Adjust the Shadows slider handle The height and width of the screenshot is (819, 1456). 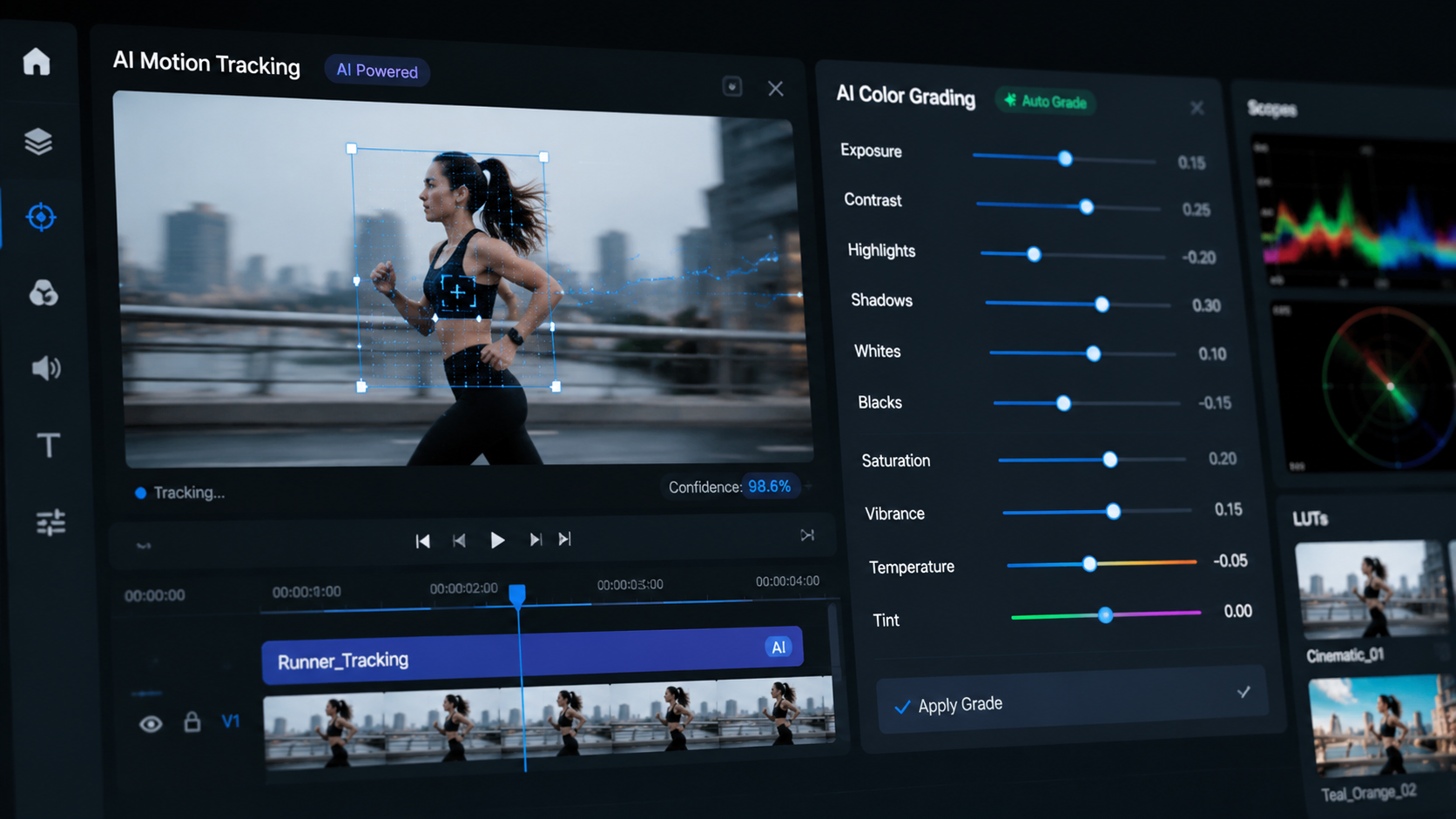(1102, 305)
